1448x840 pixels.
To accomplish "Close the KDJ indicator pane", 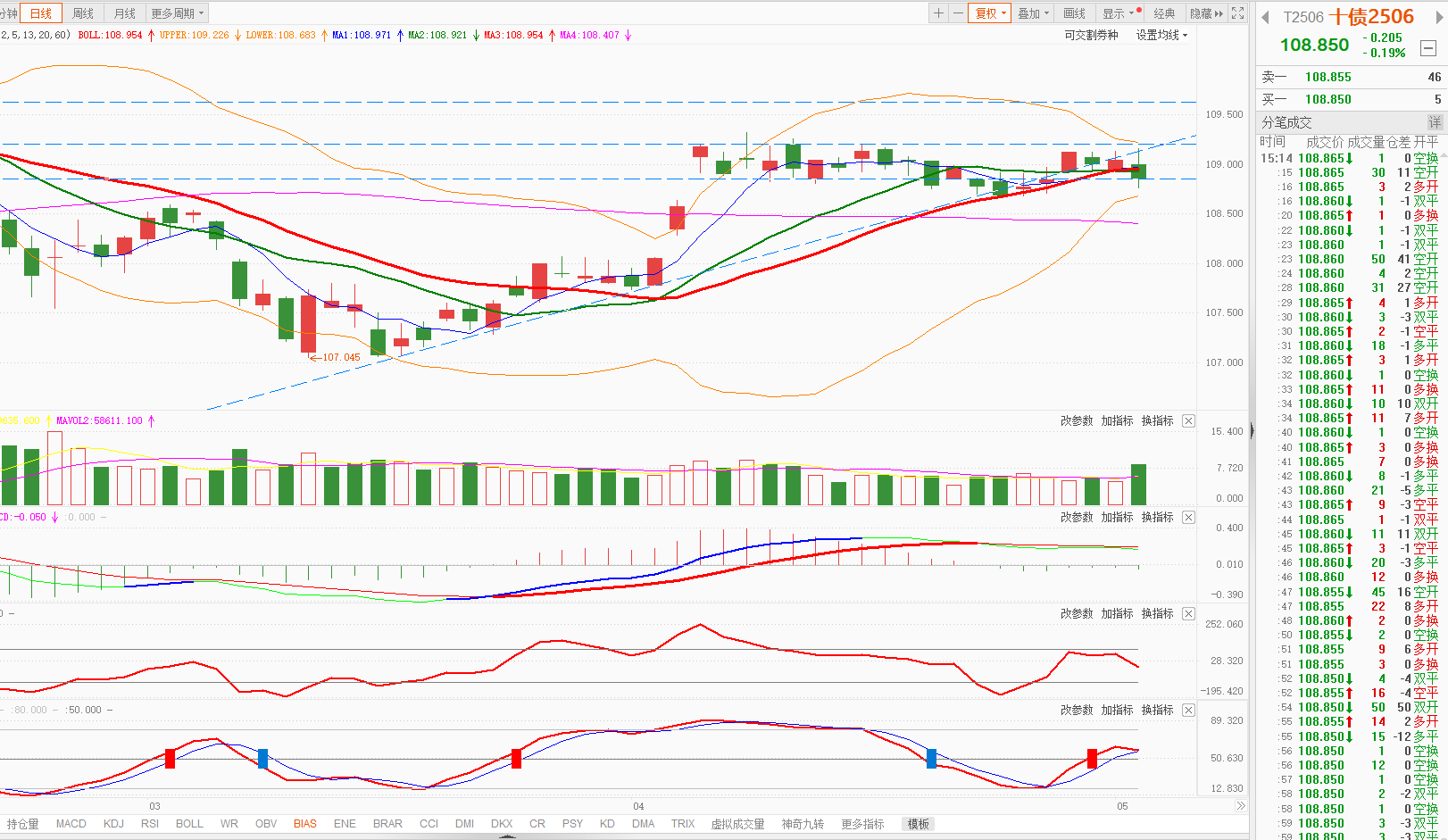I will [x=1188, y=710].
